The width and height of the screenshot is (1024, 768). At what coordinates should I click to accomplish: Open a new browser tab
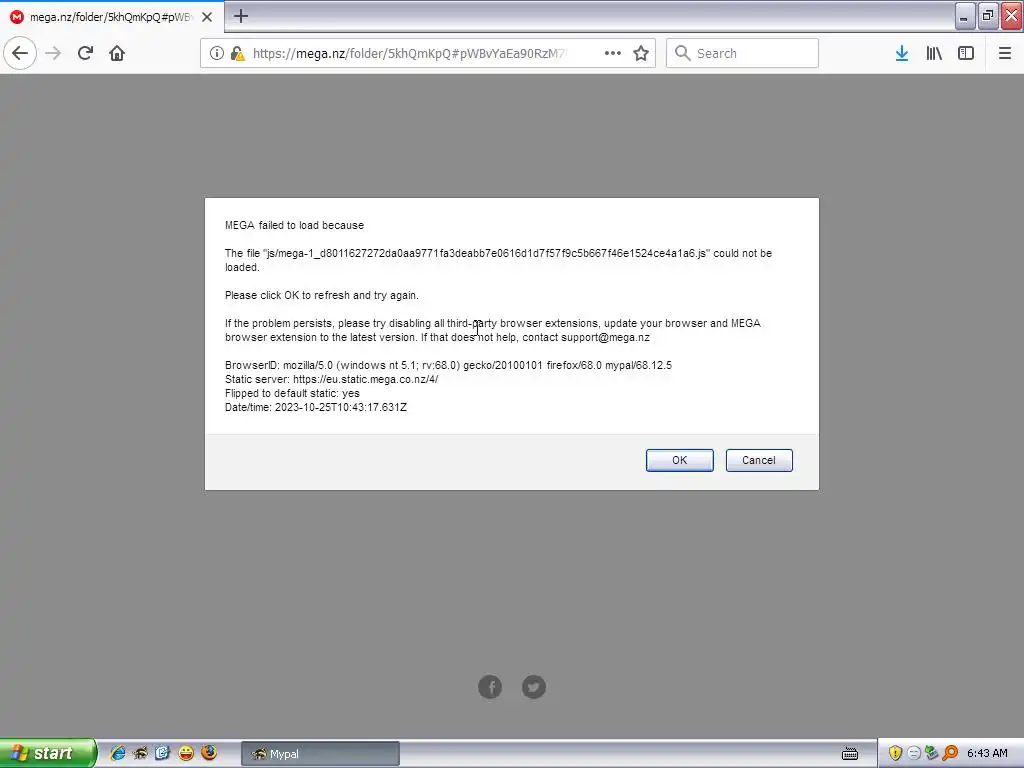click(x=240, y=16)
